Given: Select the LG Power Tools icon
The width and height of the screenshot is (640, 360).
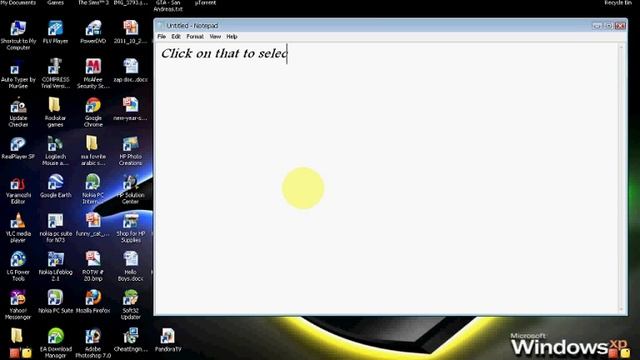Looking at the screenshot, I should pos(18,260).
